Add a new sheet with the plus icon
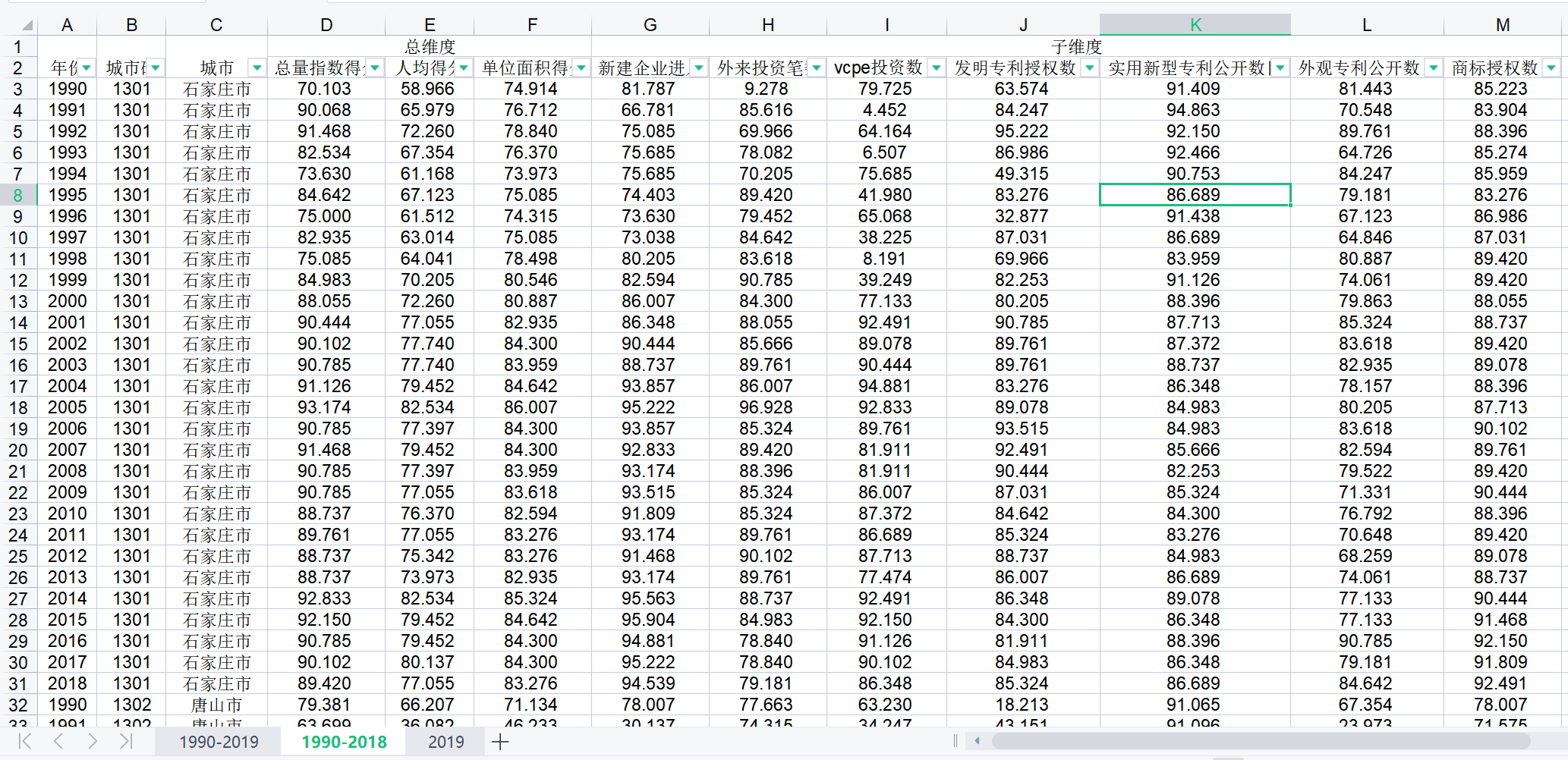This screenshot has width=1568, height=760. (x=500, y=742)
